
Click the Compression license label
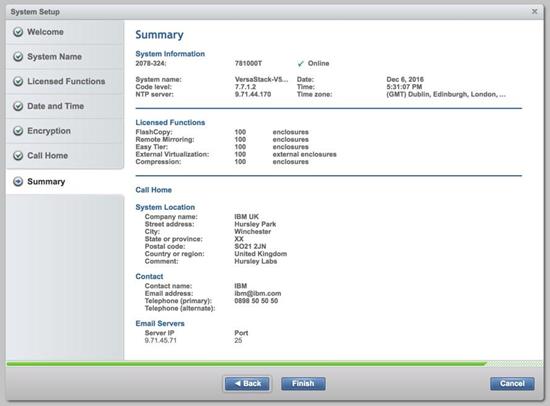(158, 162)
